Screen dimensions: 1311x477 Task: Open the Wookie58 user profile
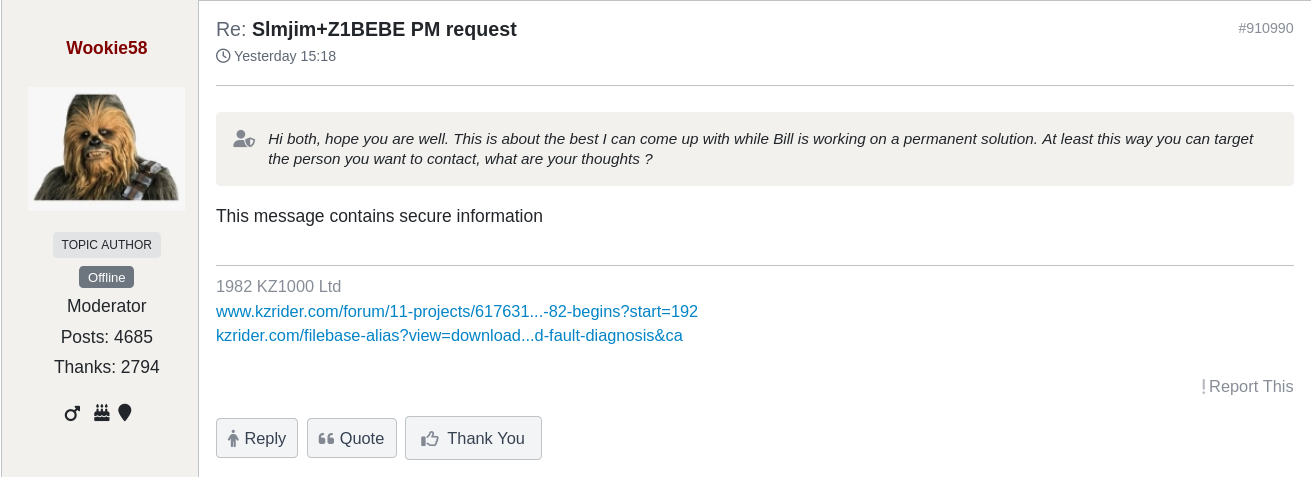pos(107,48)
